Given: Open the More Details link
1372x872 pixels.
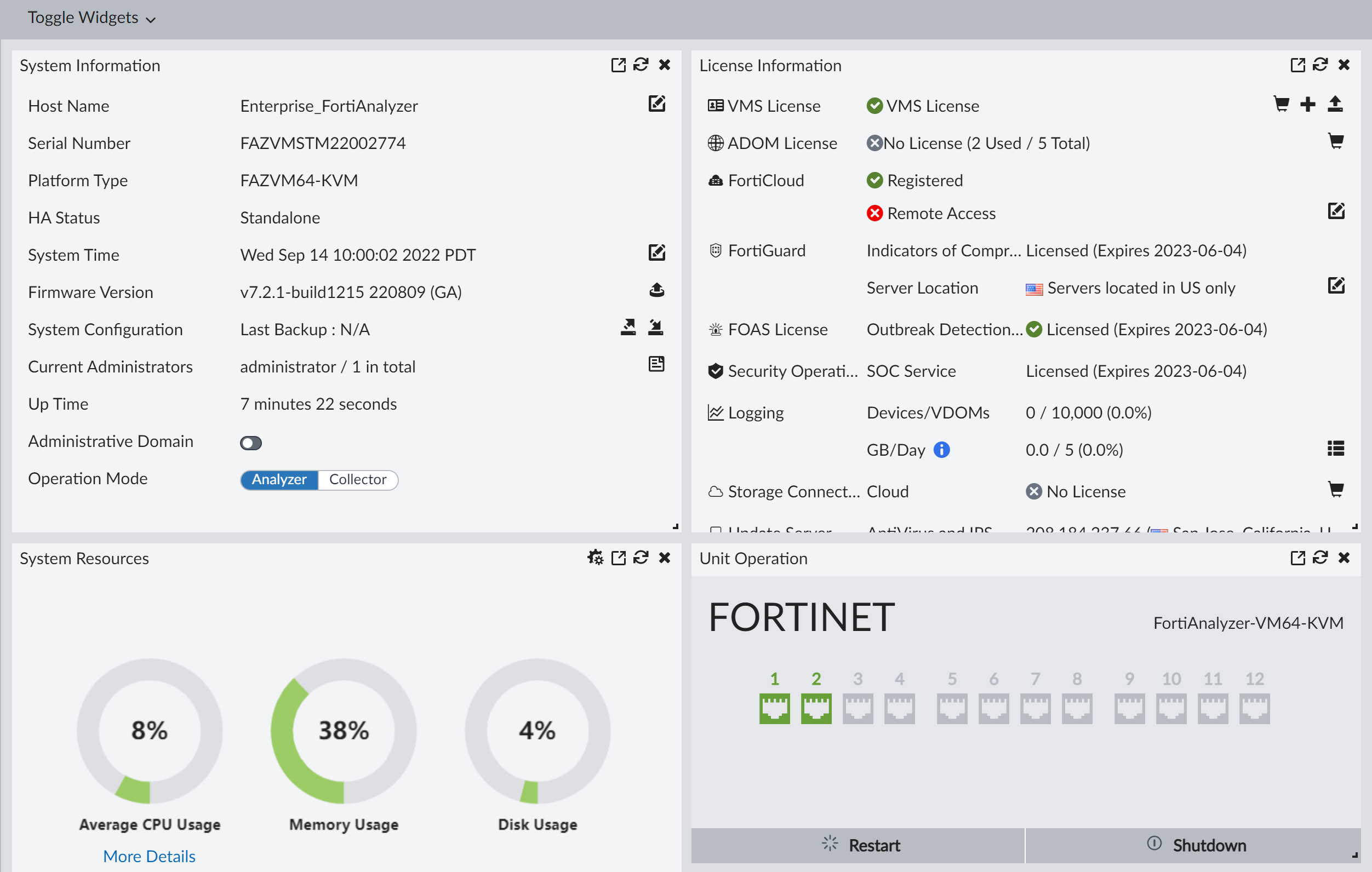Looking at the screenshot, I should point(148,856).
